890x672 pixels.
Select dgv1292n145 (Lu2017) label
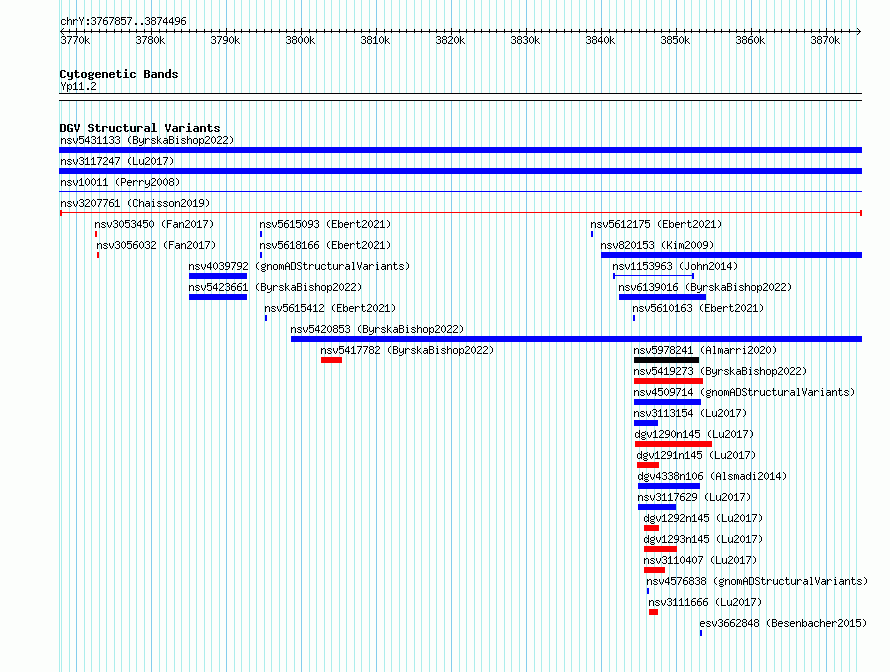click(x=703, y=518)
